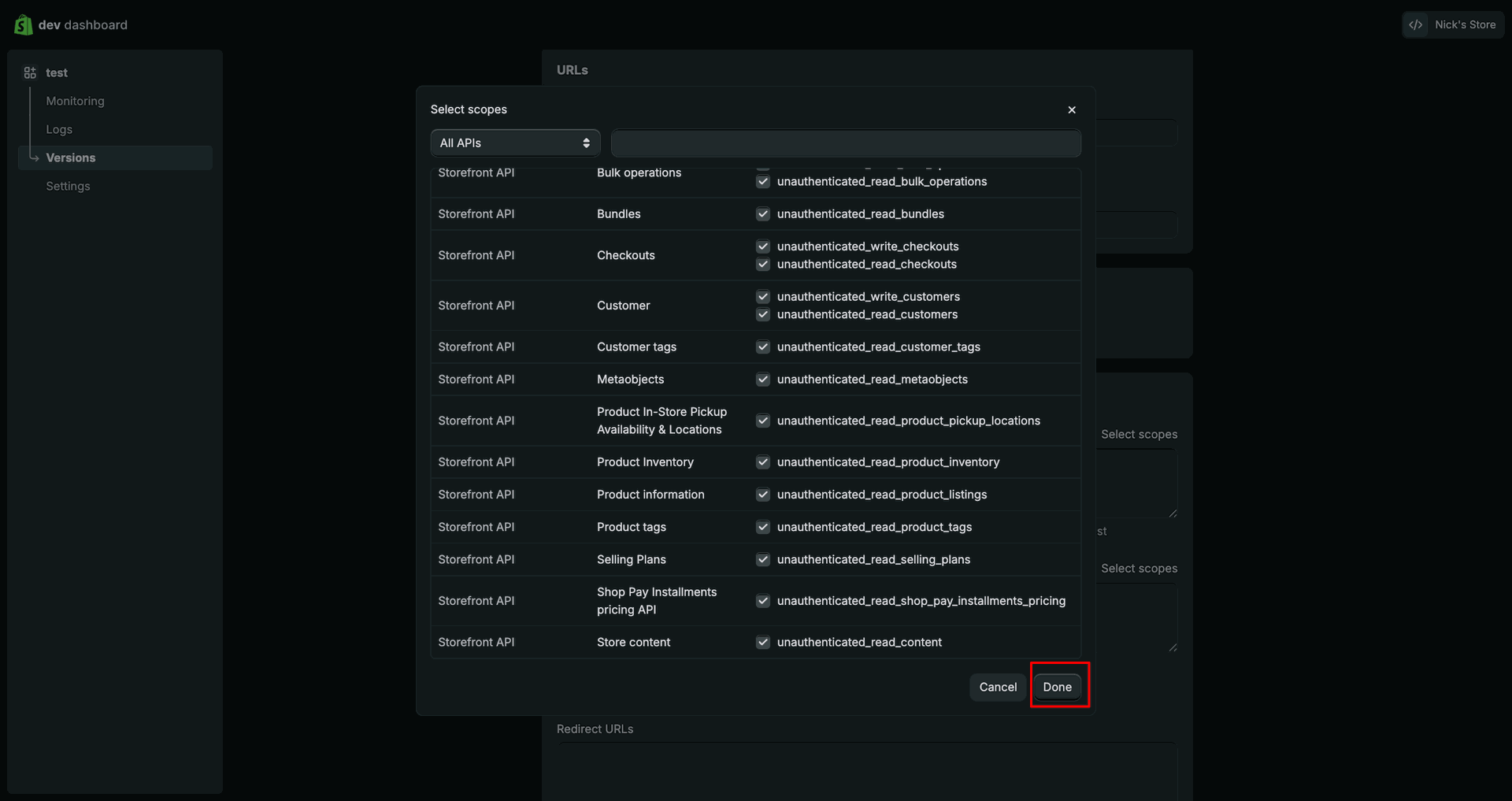The image size is (1512, 801).
Task: Close the Select scopes dialog
Action: 1072,109
